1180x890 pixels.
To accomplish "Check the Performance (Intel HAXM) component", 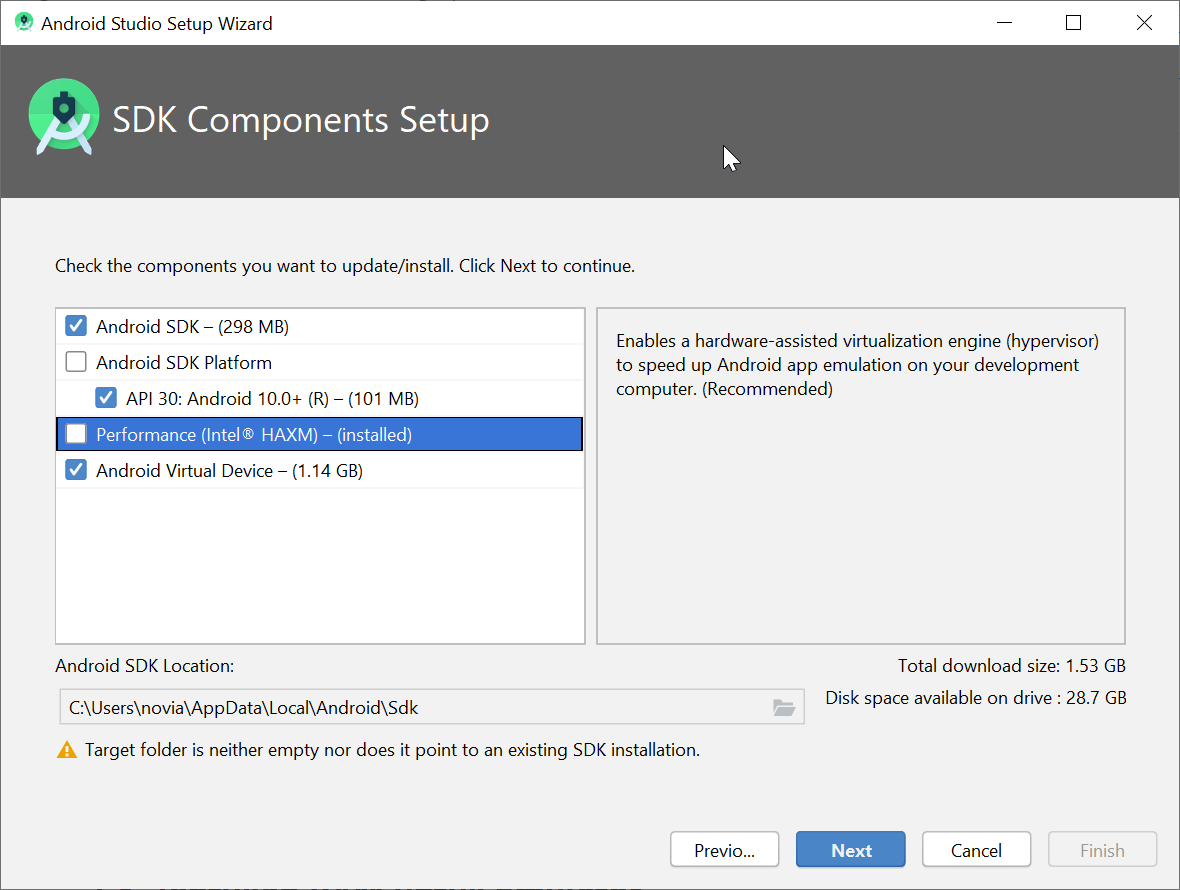I will click(x=76, y=433).
